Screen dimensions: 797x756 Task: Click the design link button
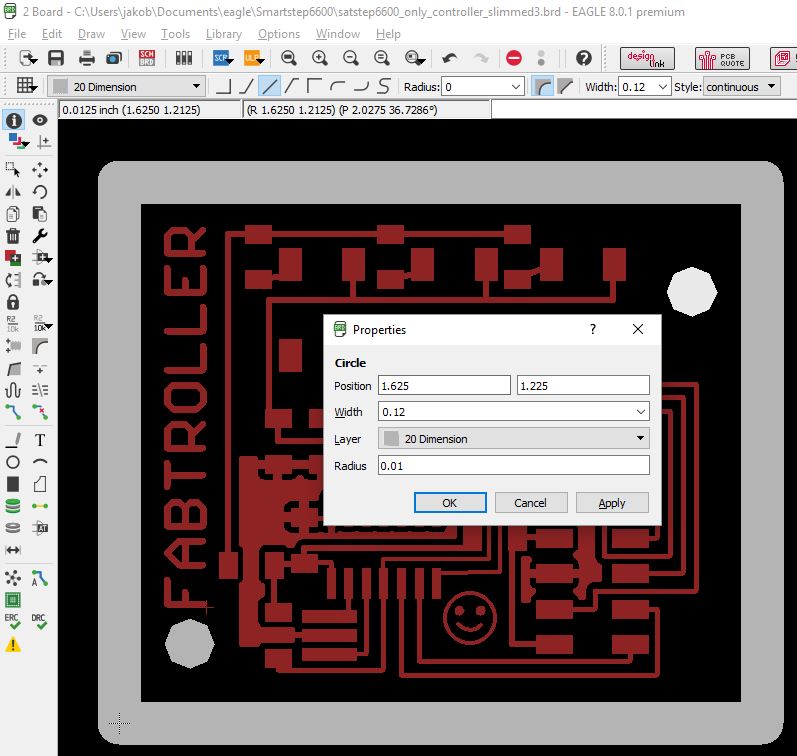coord(647,58)
